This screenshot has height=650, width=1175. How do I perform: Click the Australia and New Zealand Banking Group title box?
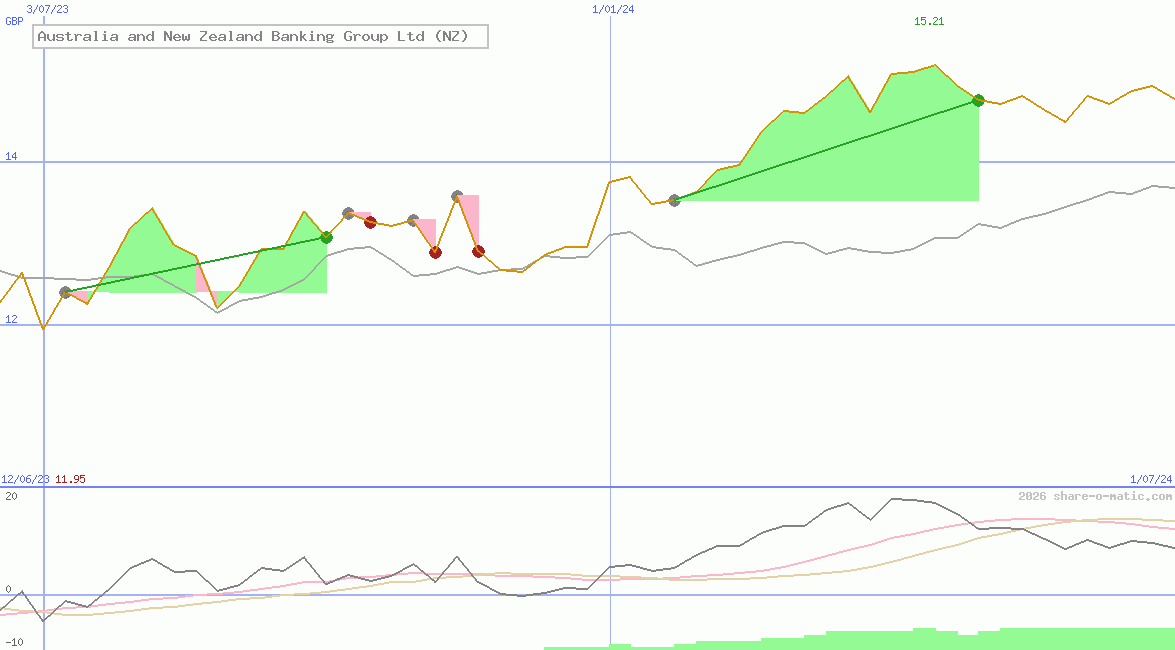click(x=261, y=36)
